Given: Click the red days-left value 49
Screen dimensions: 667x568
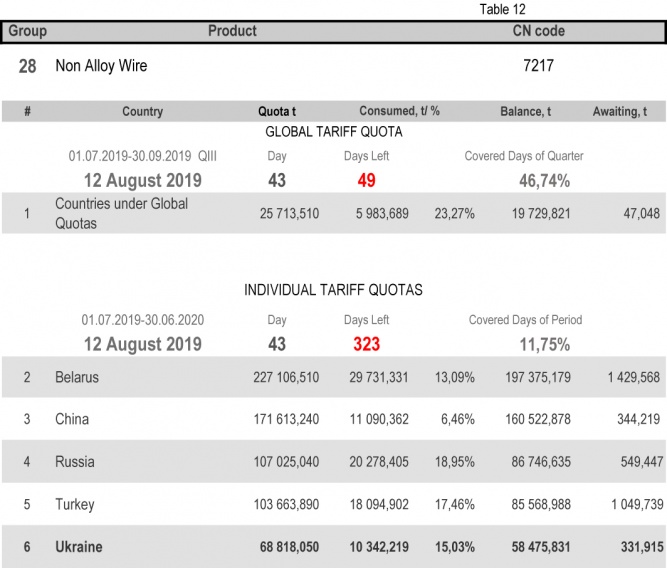Looking at the screenshot, I should 368,181.
